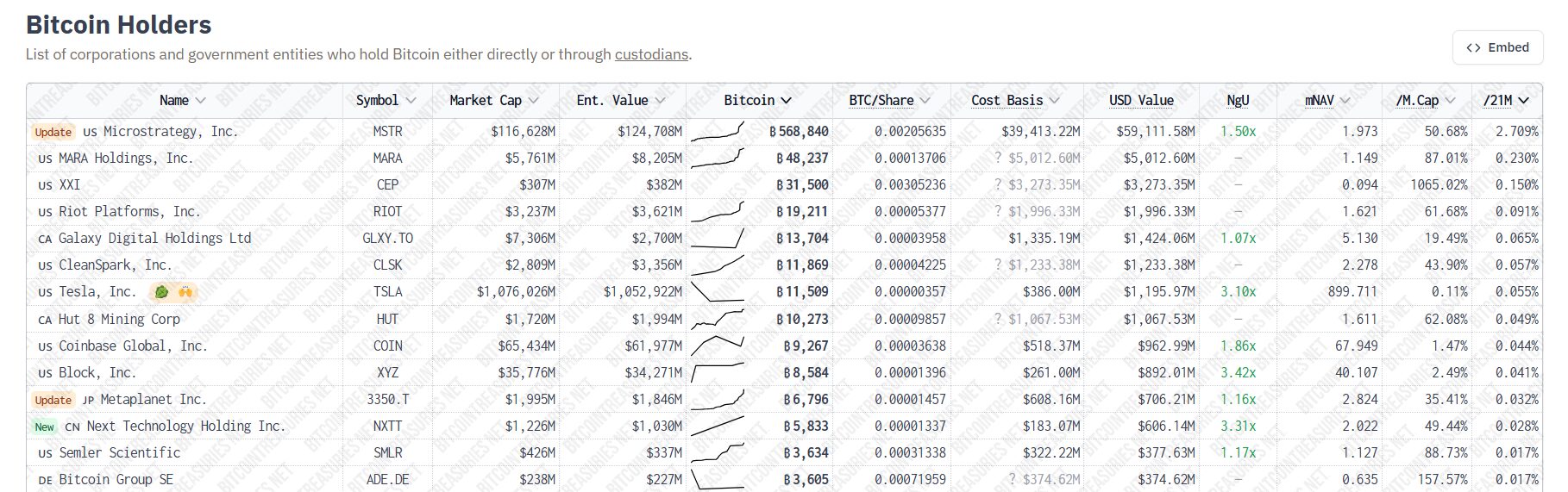Viewport: 1568px width, 492px height.
Task: Open Metaplanet Inc. entry
Action: click(154, 399)
